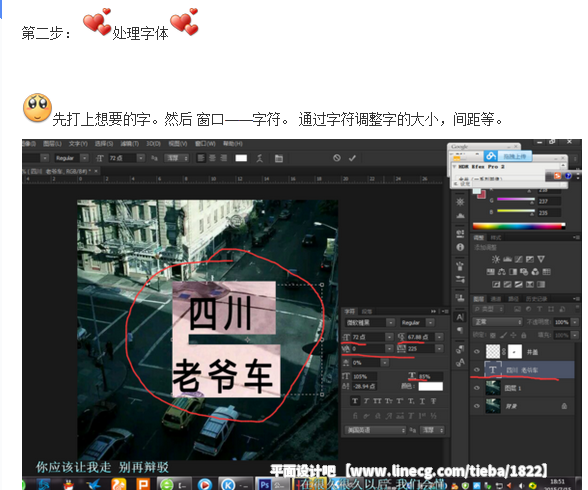
Task: Open the 选择(S) menu
Action: coord(104,144)
